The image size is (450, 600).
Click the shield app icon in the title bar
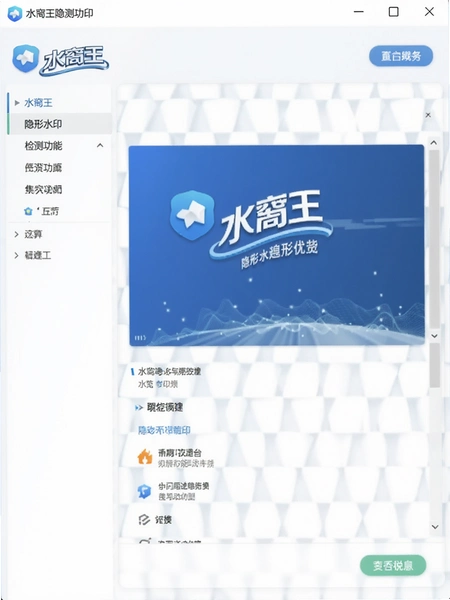(x=15, y=13)
